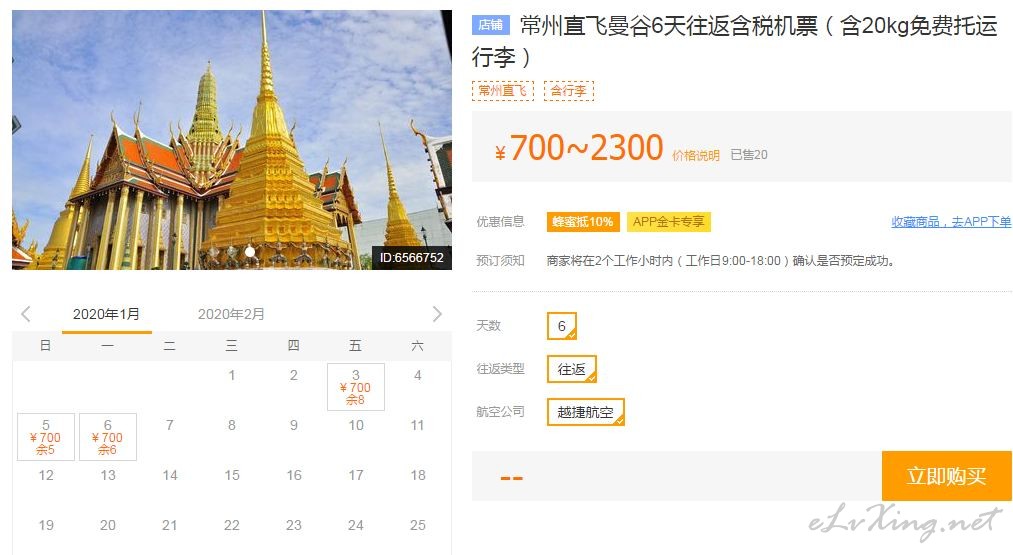
Task: Click the 往返类型 label
Action: [x=500, y=369]
